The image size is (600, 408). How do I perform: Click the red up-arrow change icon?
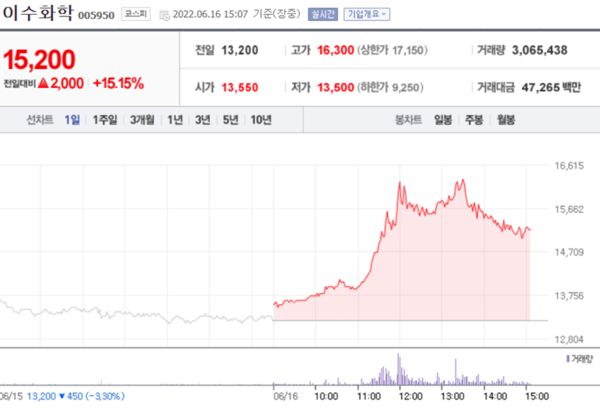[x=43, y=82]
